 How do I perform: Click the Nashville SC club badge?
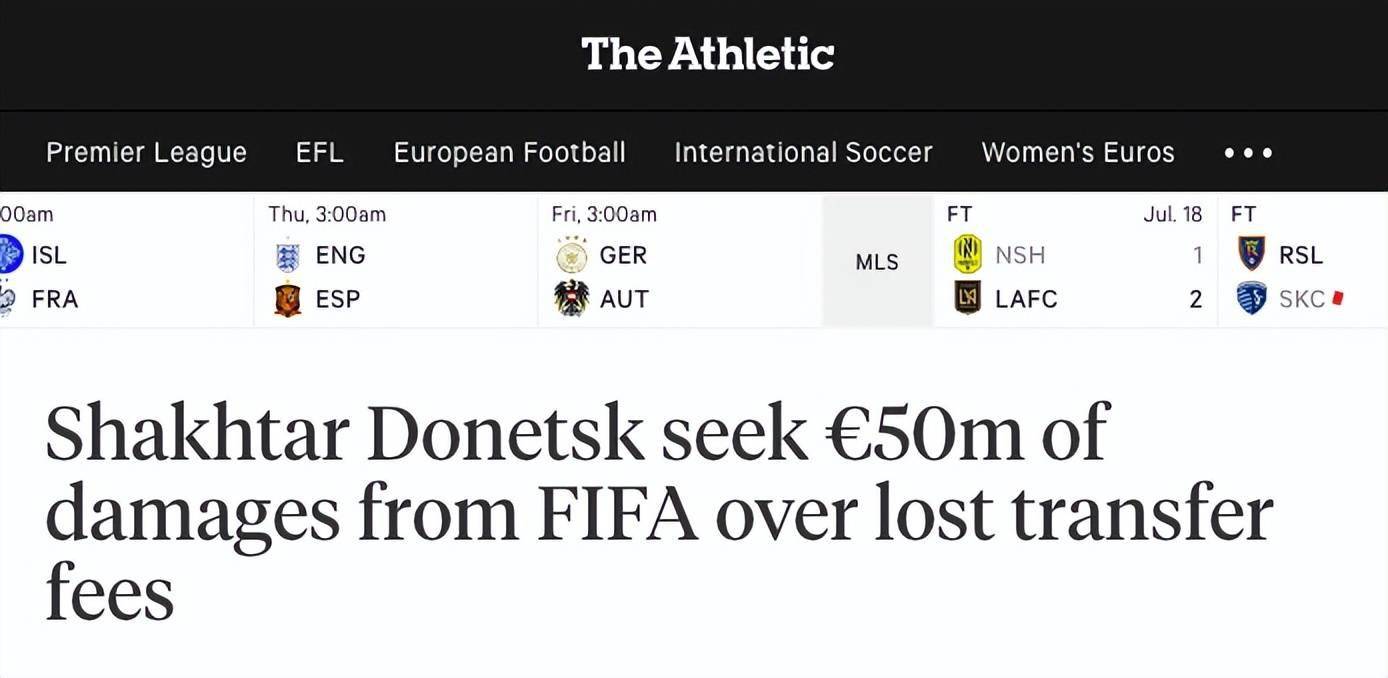click(x=967, y=255)
